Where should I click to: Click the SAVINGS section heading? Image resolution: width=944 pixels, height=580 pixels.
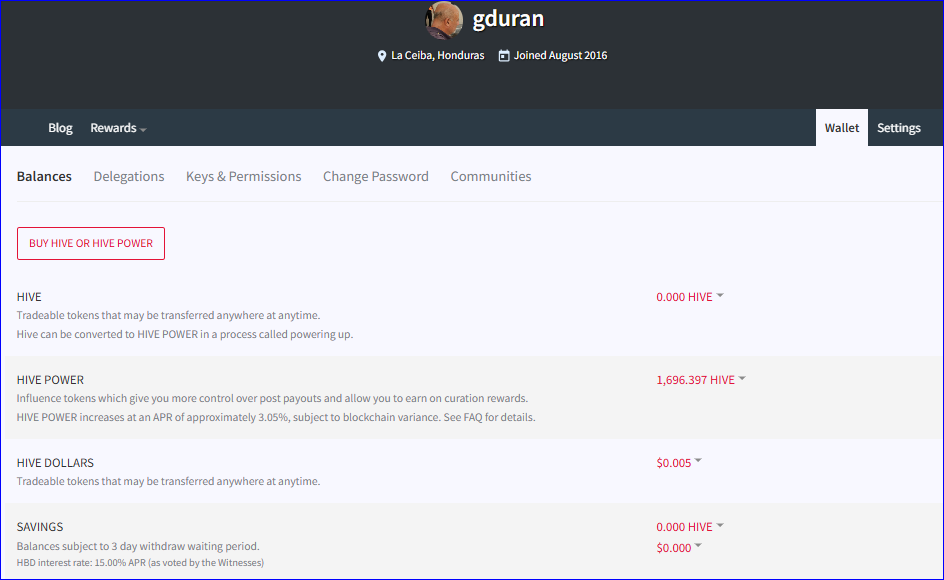(x=40, y=527)
